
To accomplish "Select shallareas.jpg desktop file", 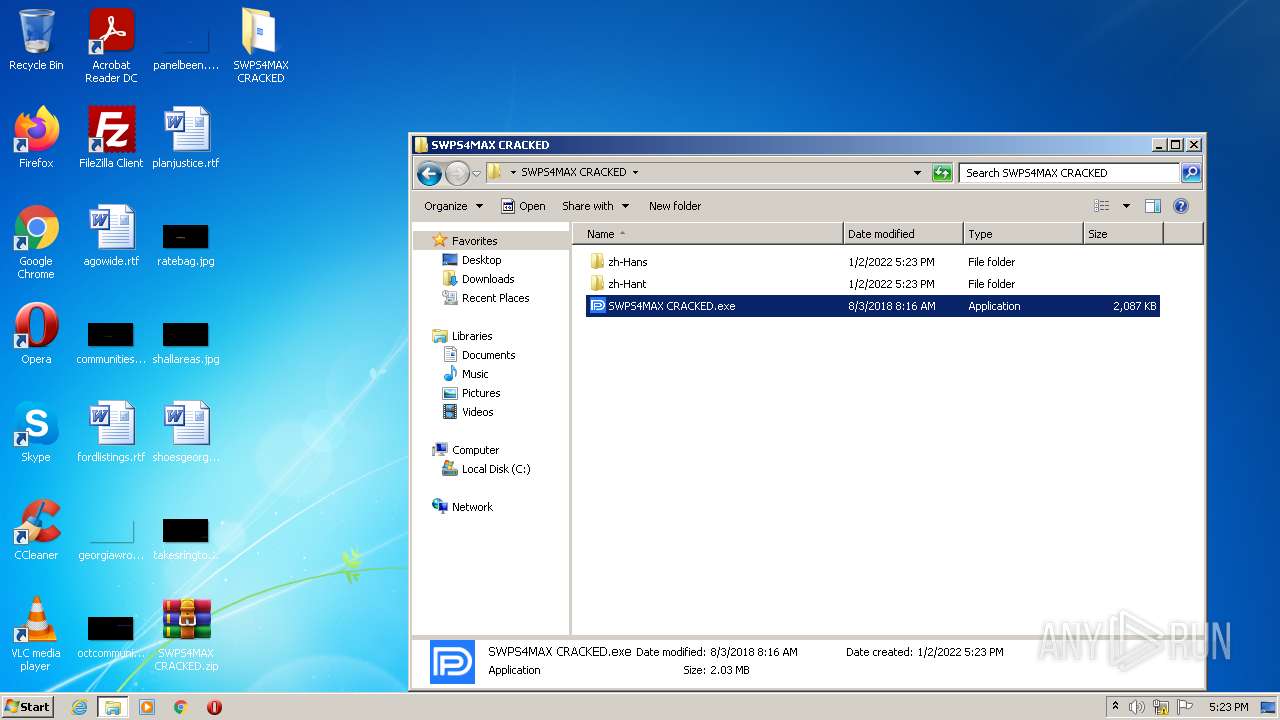I will tap(186, 342).
